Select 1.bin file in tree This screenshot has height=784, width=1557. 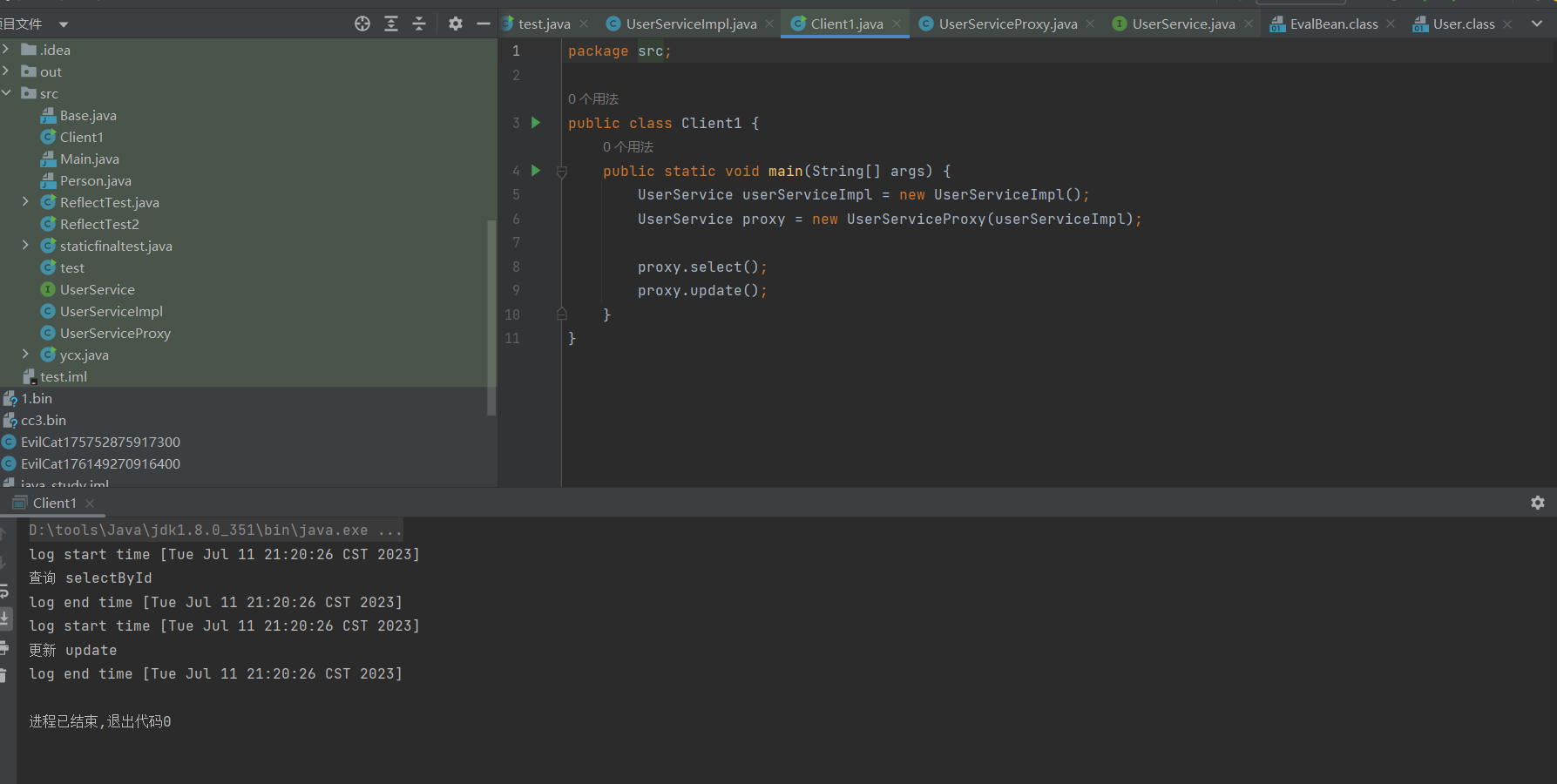pyautogui.click(x=37, y=398)
